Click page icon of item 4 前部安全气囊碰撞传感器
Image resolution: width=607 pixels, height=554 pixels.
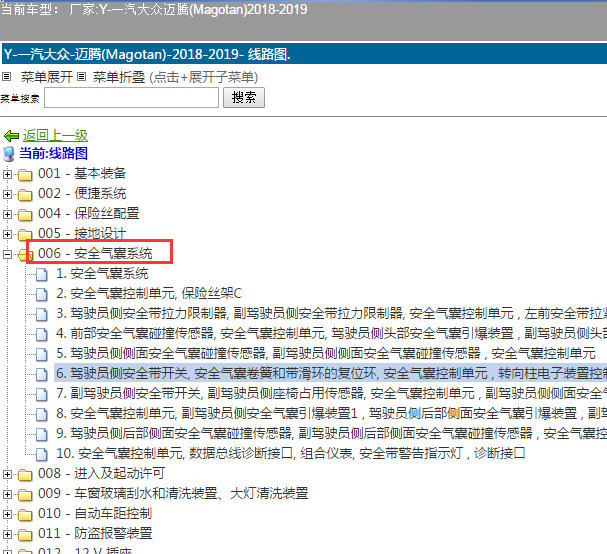[42, 334]
